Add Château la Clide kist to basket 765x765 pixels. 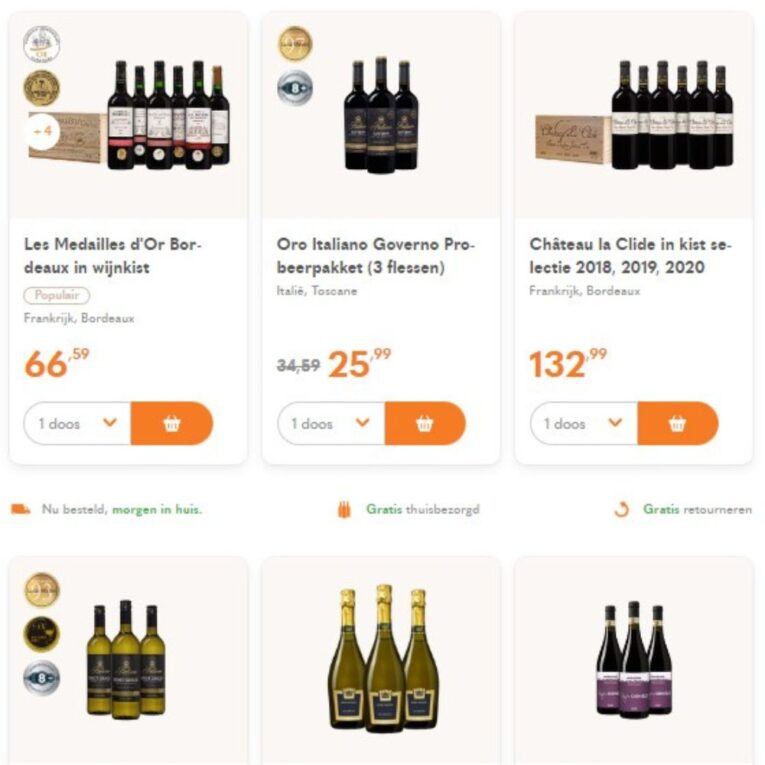coord(678,423)
